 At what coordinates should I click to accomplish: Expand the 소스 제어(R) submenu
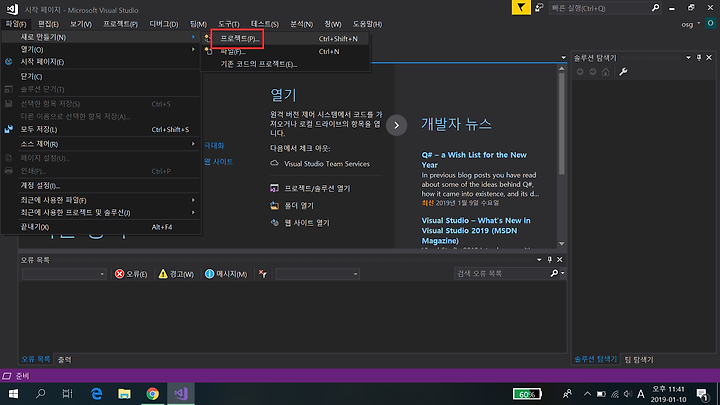(101, 144)
